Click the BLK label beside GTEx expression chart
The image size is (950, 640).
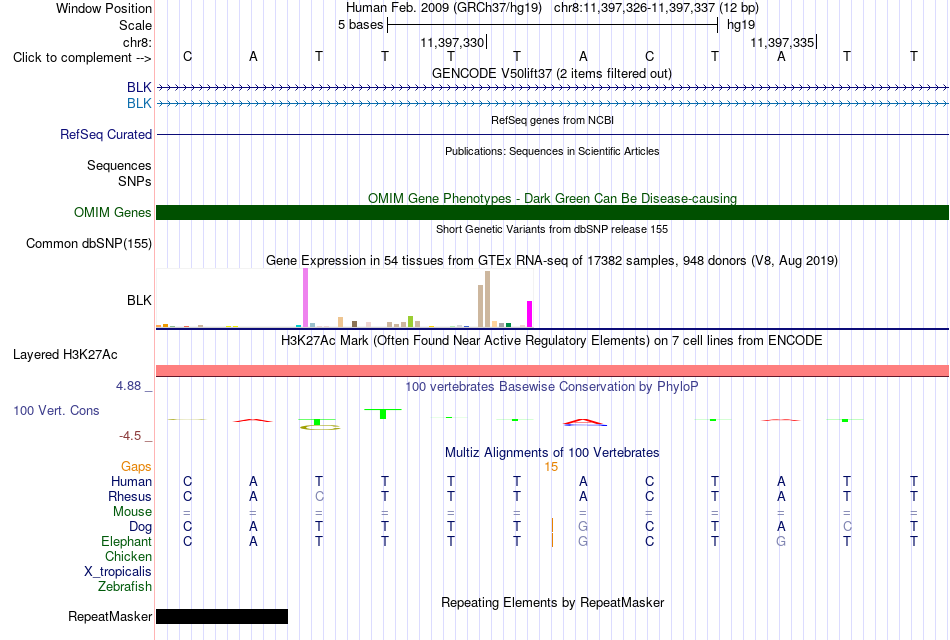tap(139, 301)
